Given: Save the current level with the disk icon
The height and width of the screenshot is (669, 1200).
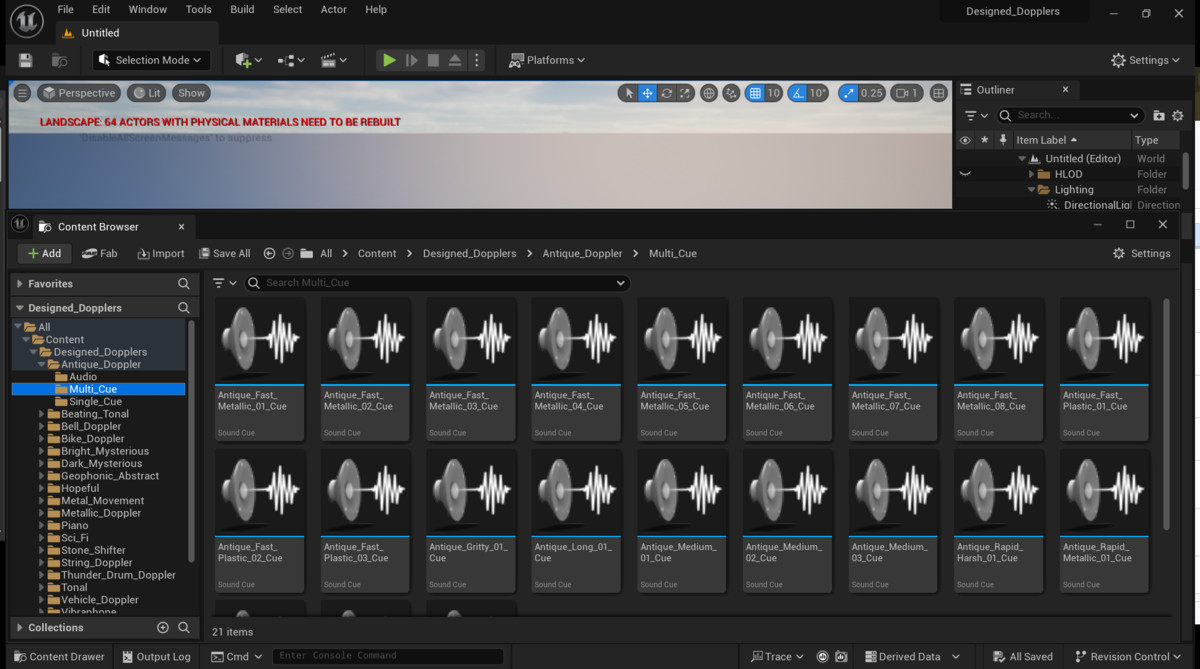Looking at the screenshot, I should pyautogui.click(x=26, y=60).
